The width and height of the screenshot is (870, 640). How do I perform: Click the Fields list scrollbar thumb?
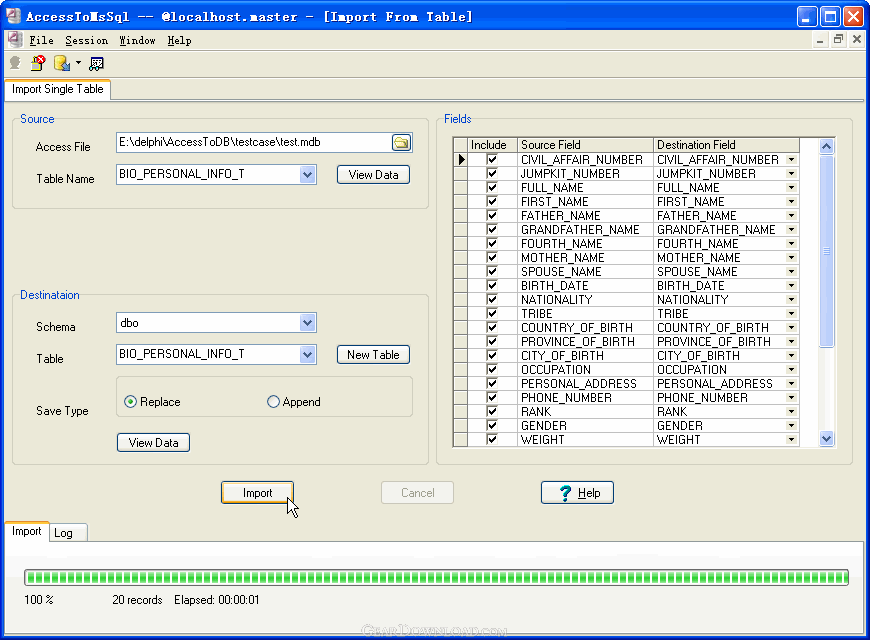coord(826,251)
